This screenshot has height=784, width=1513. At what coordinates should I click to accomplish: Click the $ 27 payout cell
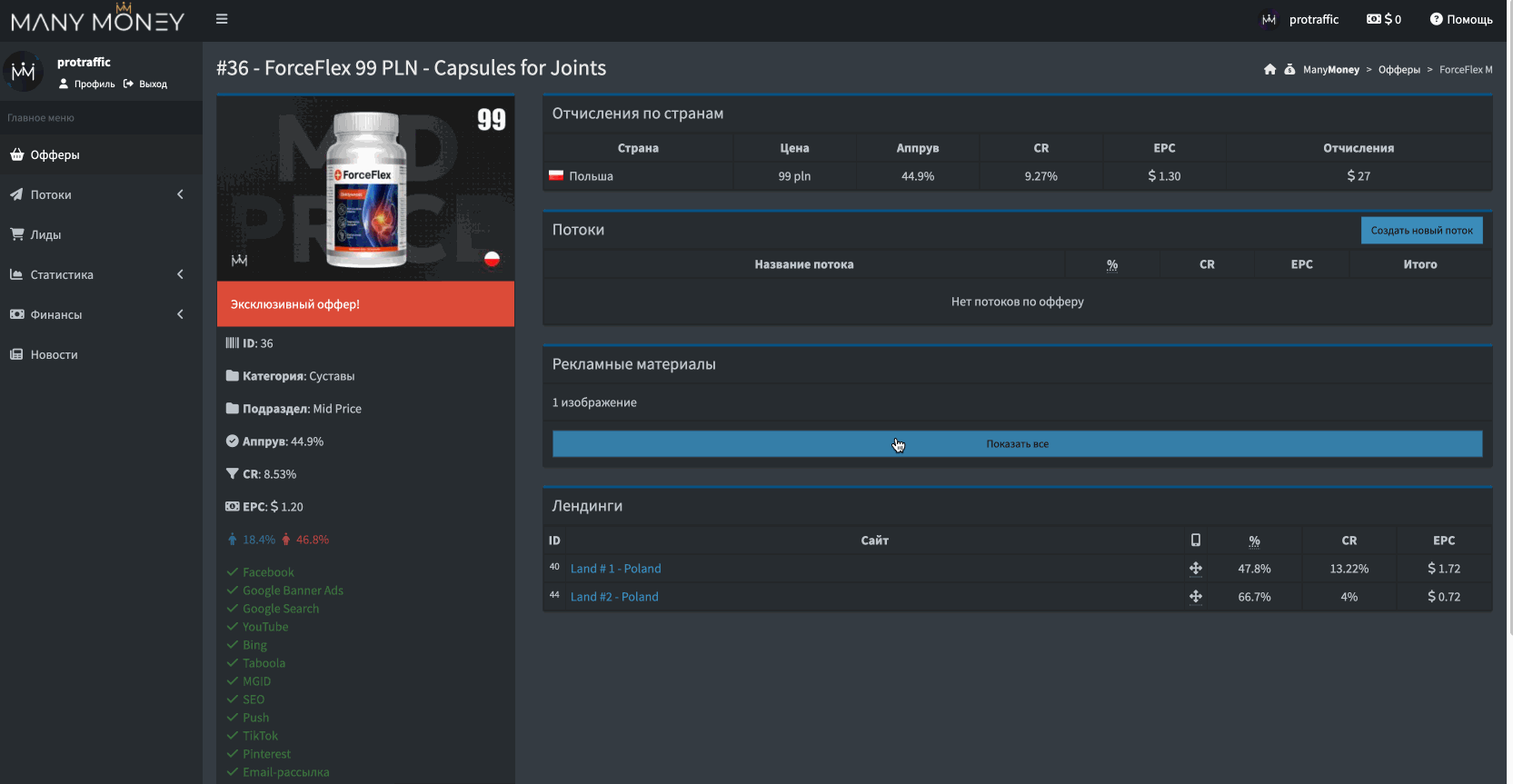coord(1359,176)
